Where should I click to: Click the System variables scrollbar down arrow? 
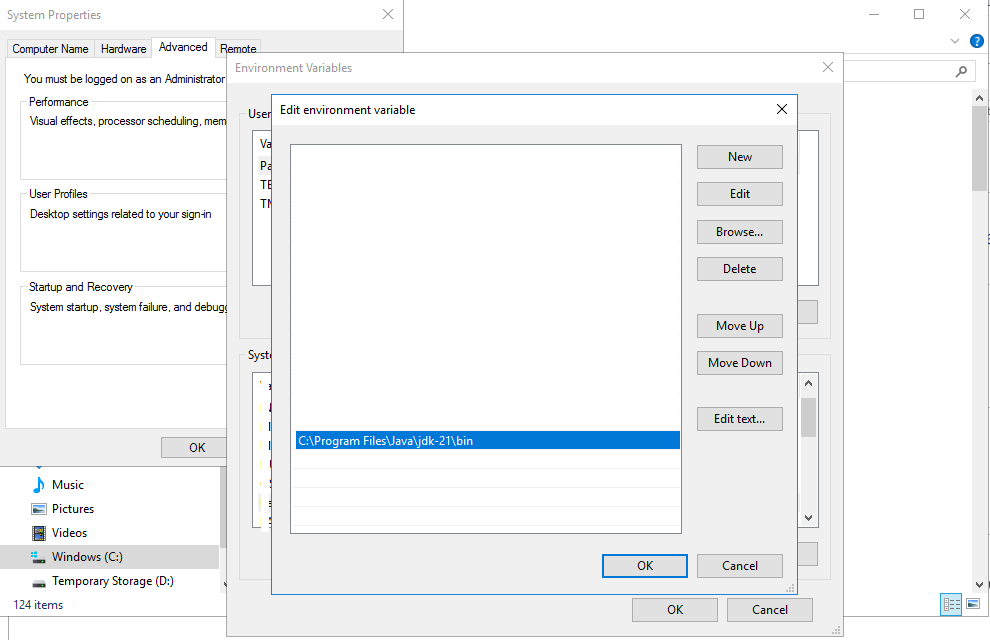point(807,519)
